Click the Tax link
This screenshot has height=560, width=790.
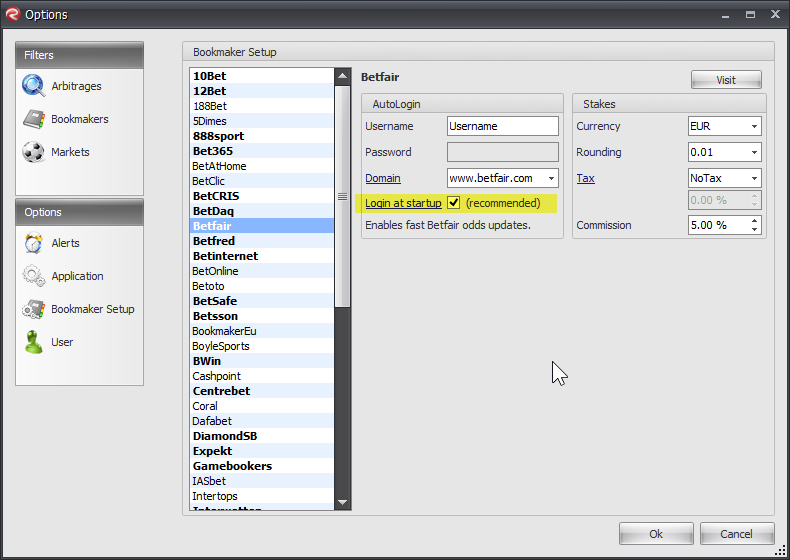point(585,178)
